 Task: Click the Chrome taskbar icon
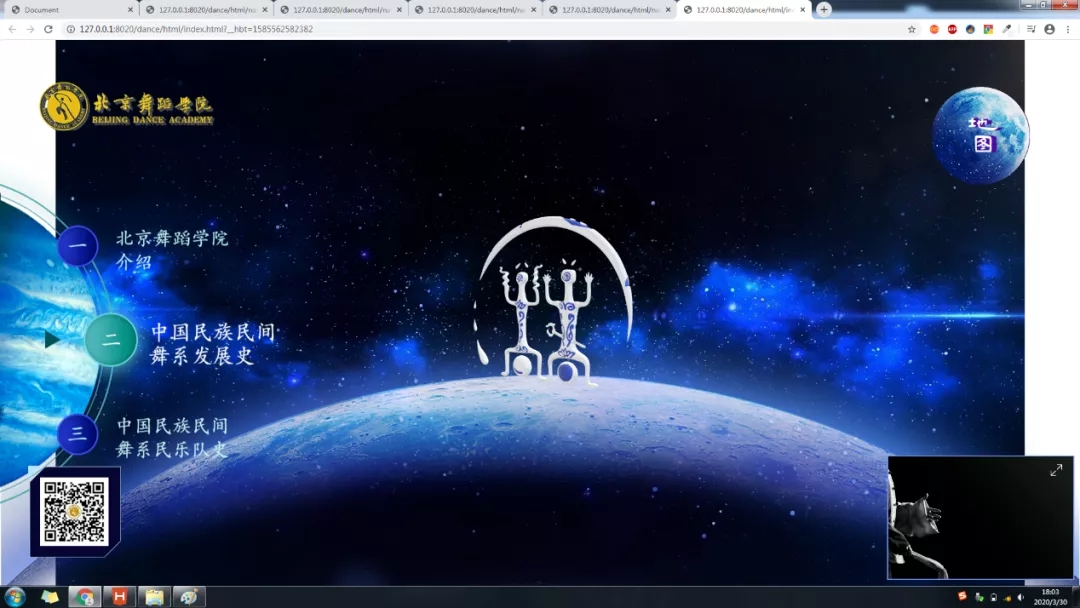pyautogui.click(x=85, y=597)
